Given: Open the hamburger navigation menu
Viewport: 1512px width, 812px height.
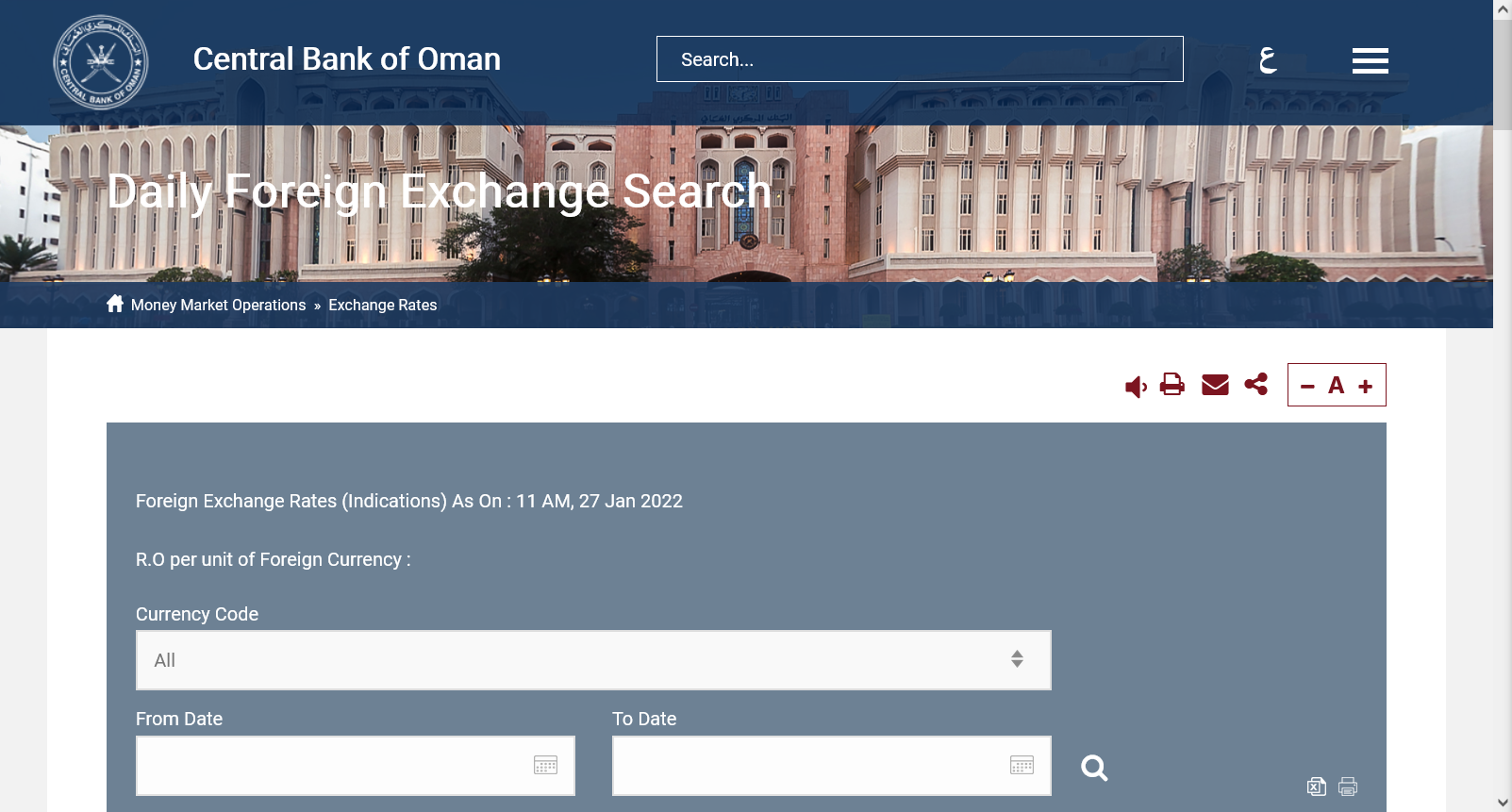Looking at the screenshot, I should coord(1370,60).
